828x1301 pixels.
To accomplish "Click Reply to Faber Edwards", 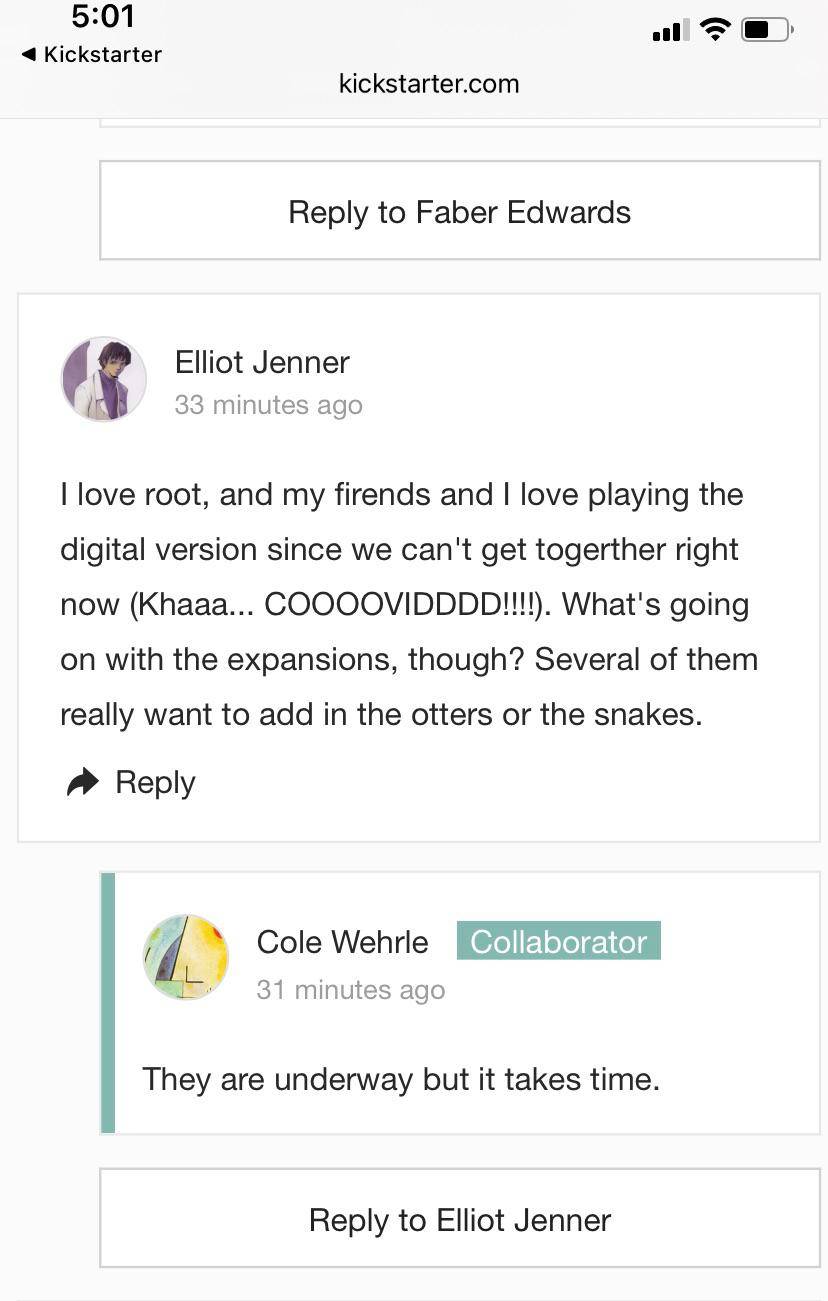I will pos(459,211).
